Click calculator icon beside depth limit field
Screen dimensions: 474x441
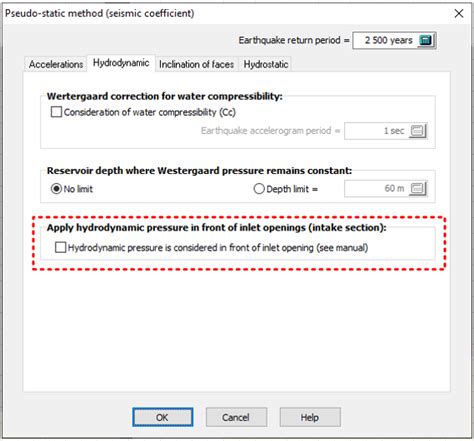[418, 189]
